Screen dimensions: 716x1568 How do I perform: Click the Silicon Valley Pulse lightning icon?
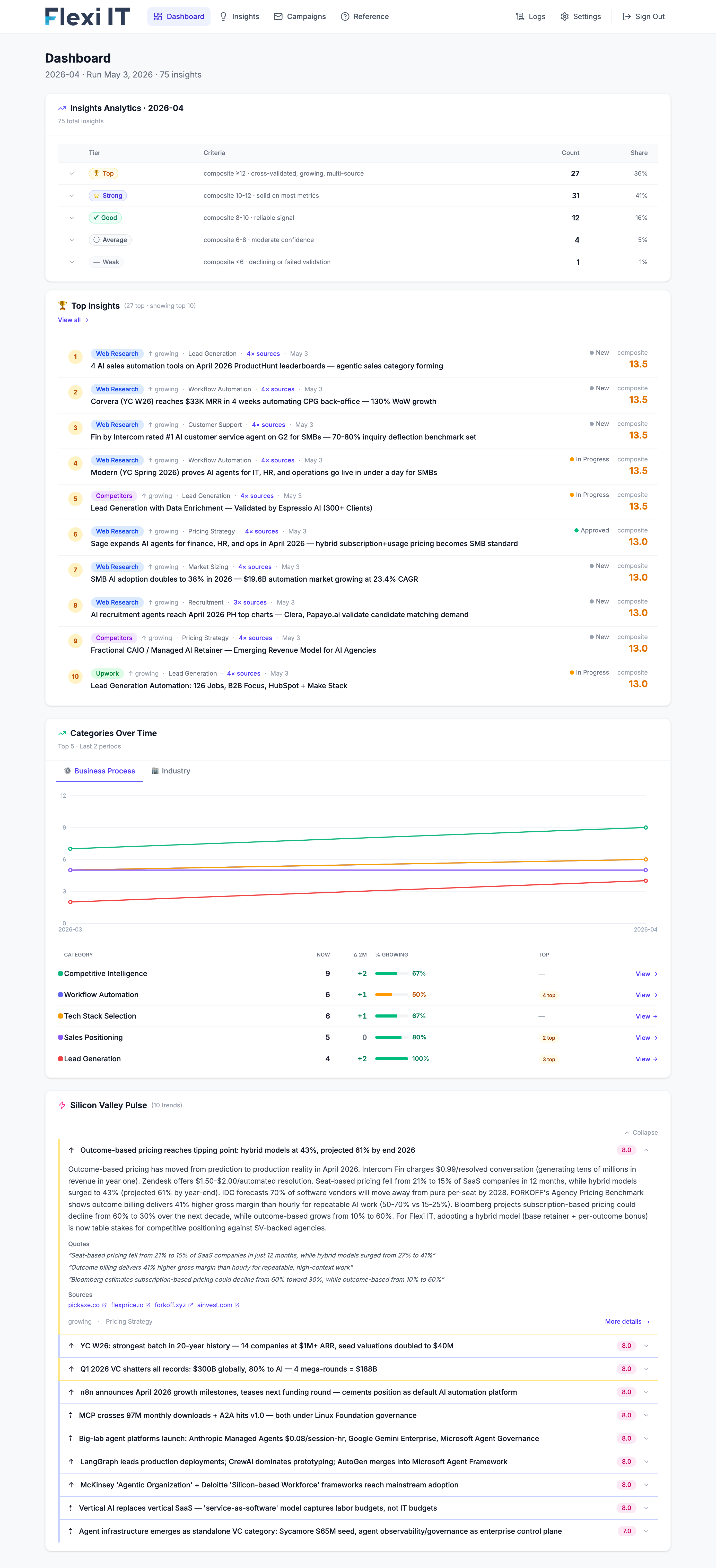pos(62,1105)
